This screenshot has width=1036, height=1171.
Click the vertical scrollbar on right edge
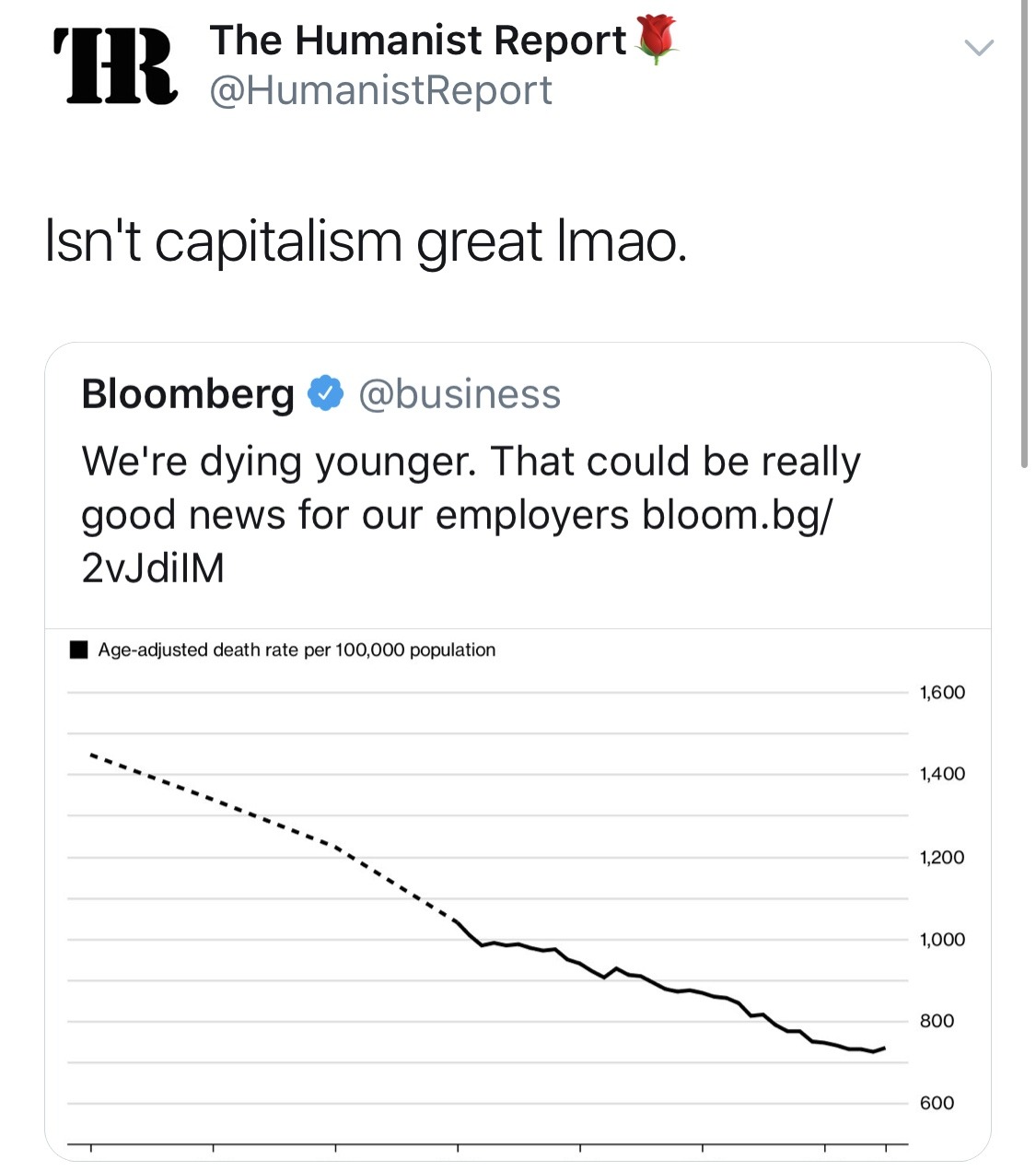[x=1024, y=230]
